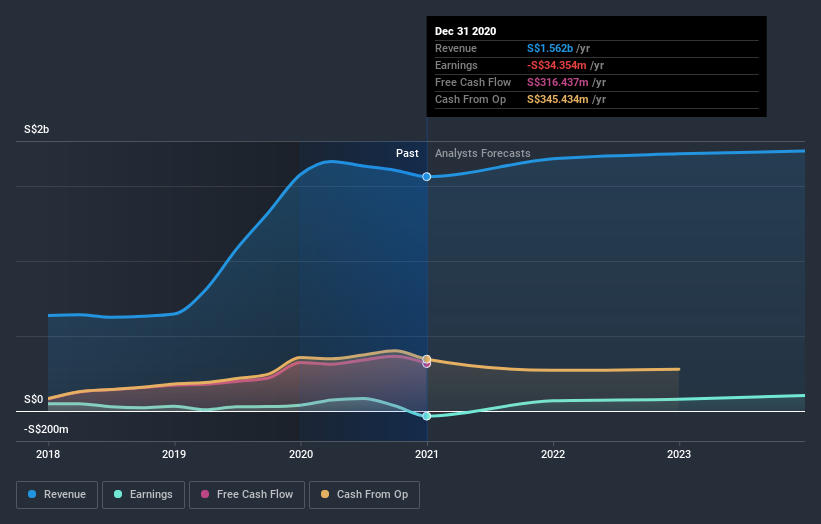The height and width of the screenshot is (524, 821).
Task: Click the 2022 x-axis label
Action: point(553,454)
